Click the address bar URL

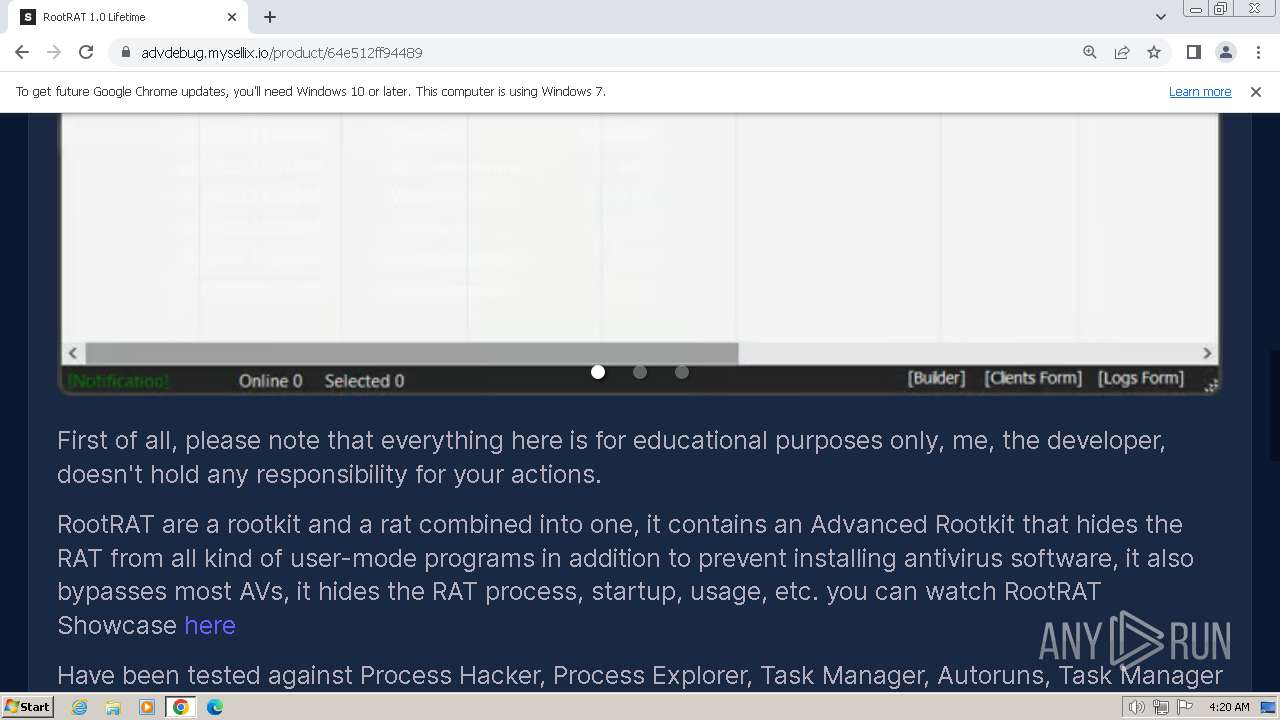pyautogui.click(x=281, y=52)
